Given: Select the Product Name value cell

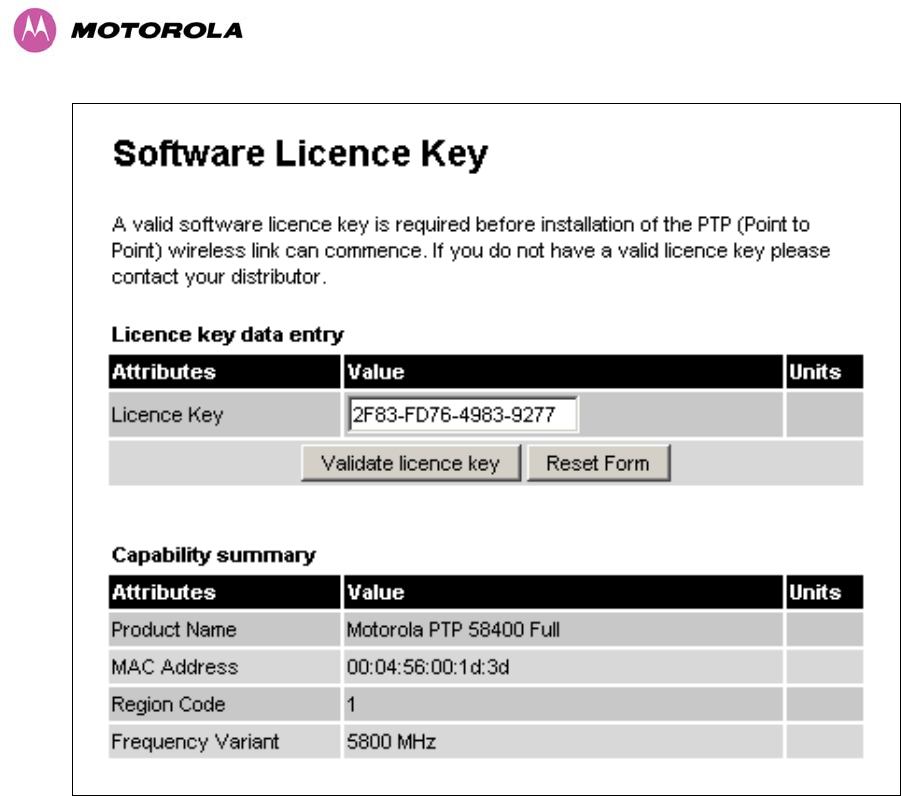Looking at the screenshot, I should coord(563,630).
